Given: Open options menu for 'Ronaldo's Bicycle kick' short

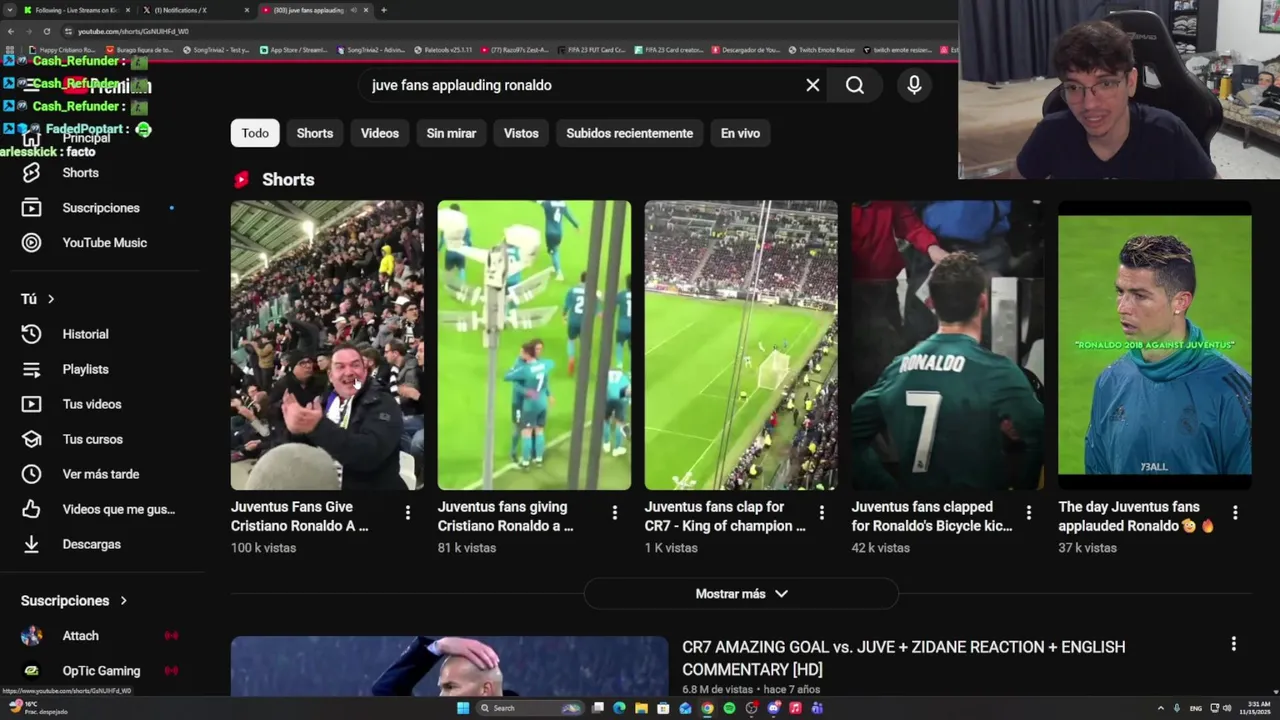Looking at the screenshot, I should click(x=1028, y=513).
